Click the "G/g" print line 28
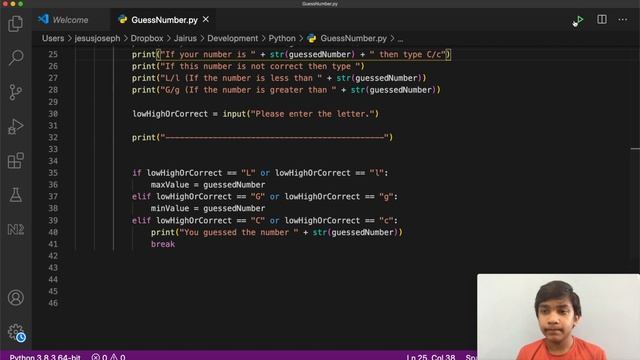The height and width of the screenshot is (360, 640). pos(286,90)
